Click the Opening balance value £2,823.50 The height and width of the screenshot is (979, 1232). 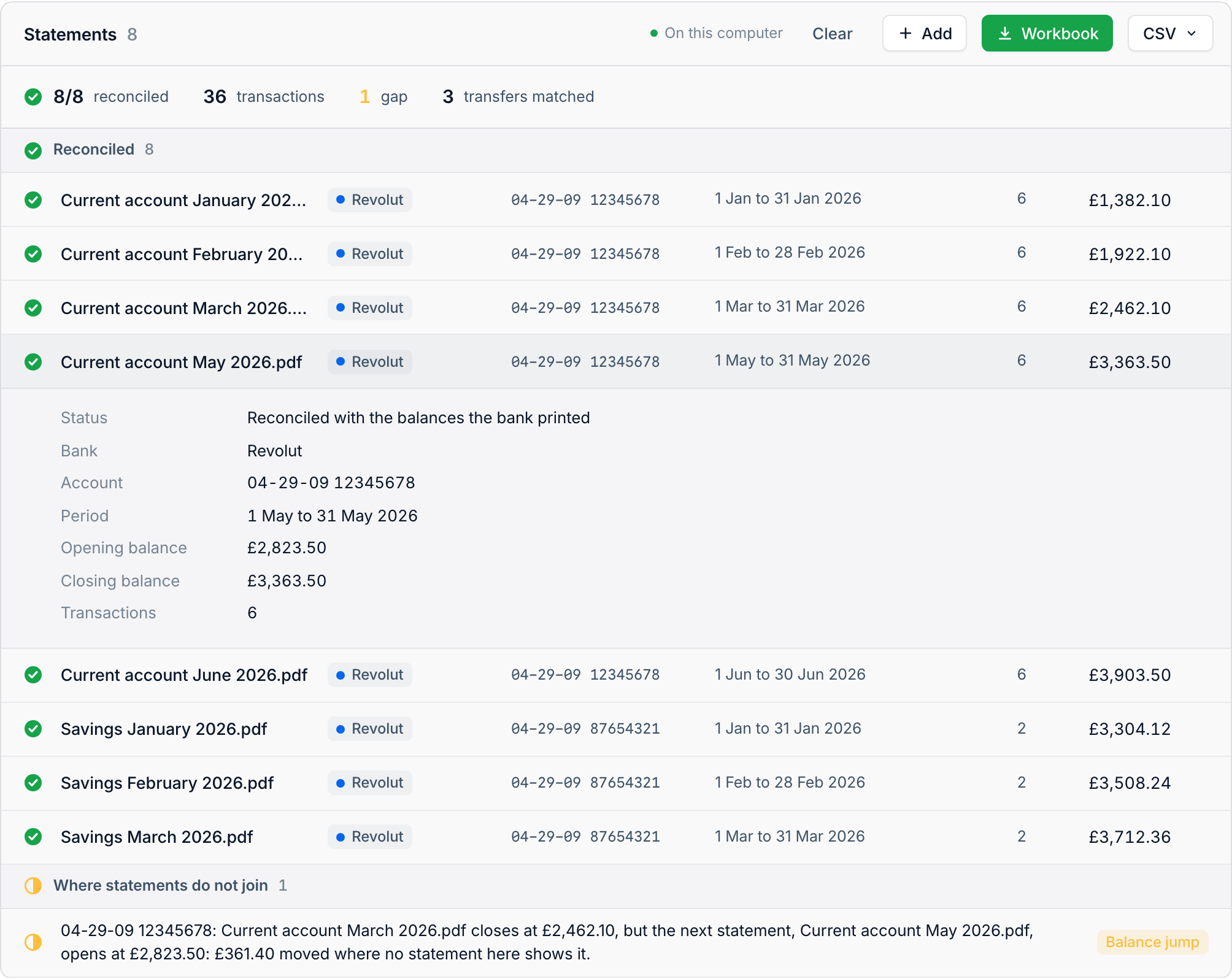(287, 548)
